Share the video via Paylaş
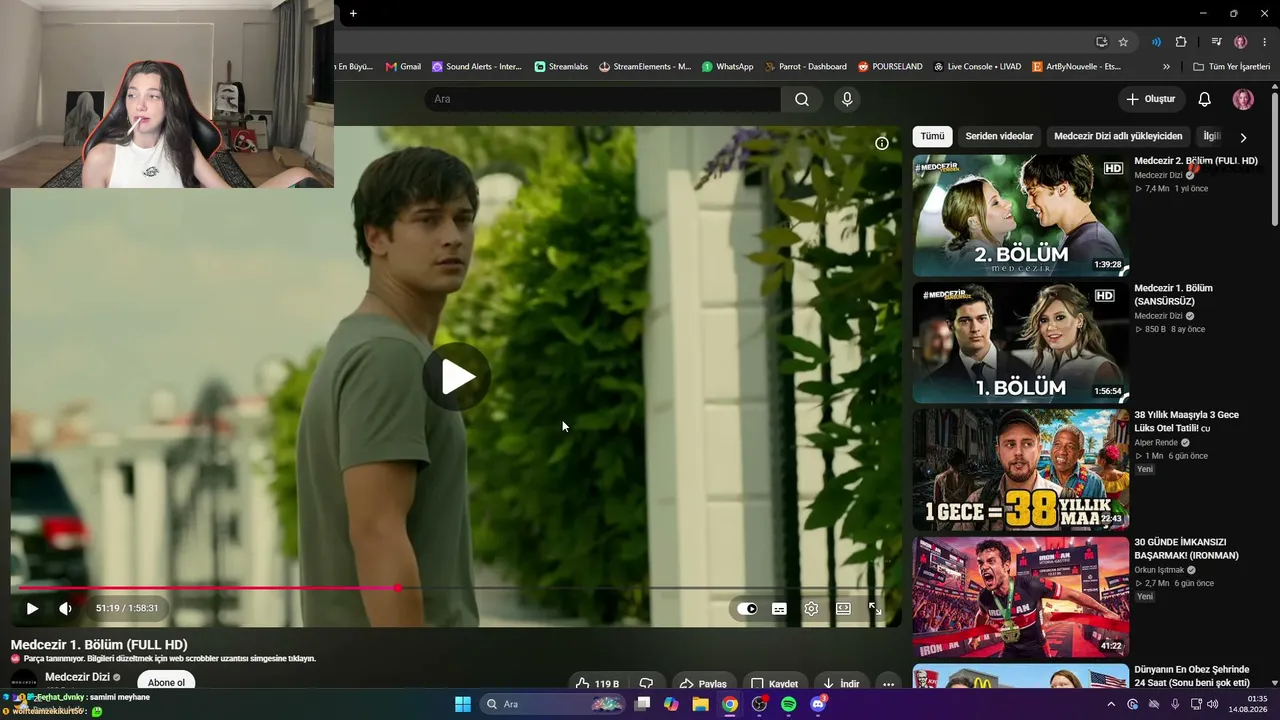 pos(703,684)
